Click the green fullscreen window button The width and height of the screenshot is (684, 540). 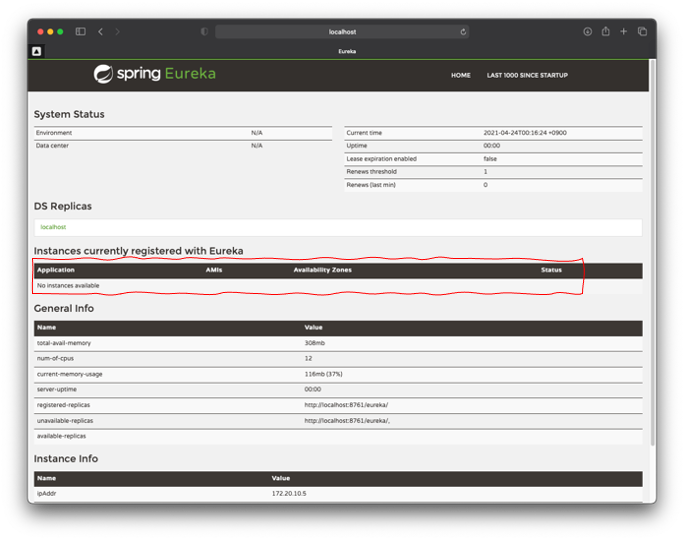click(x=60, y=31)
